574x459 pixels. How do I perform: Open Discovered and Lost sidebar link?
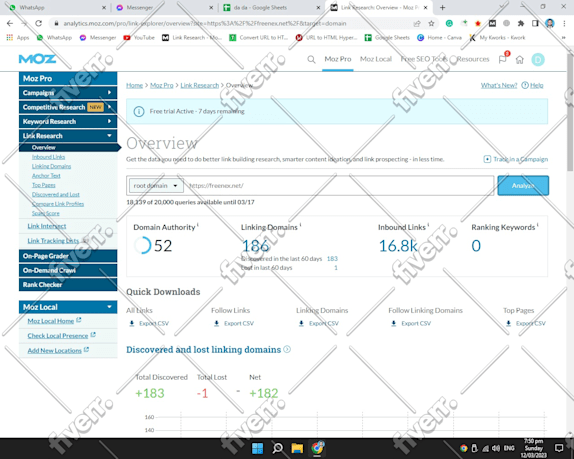(x=56, y=194)
